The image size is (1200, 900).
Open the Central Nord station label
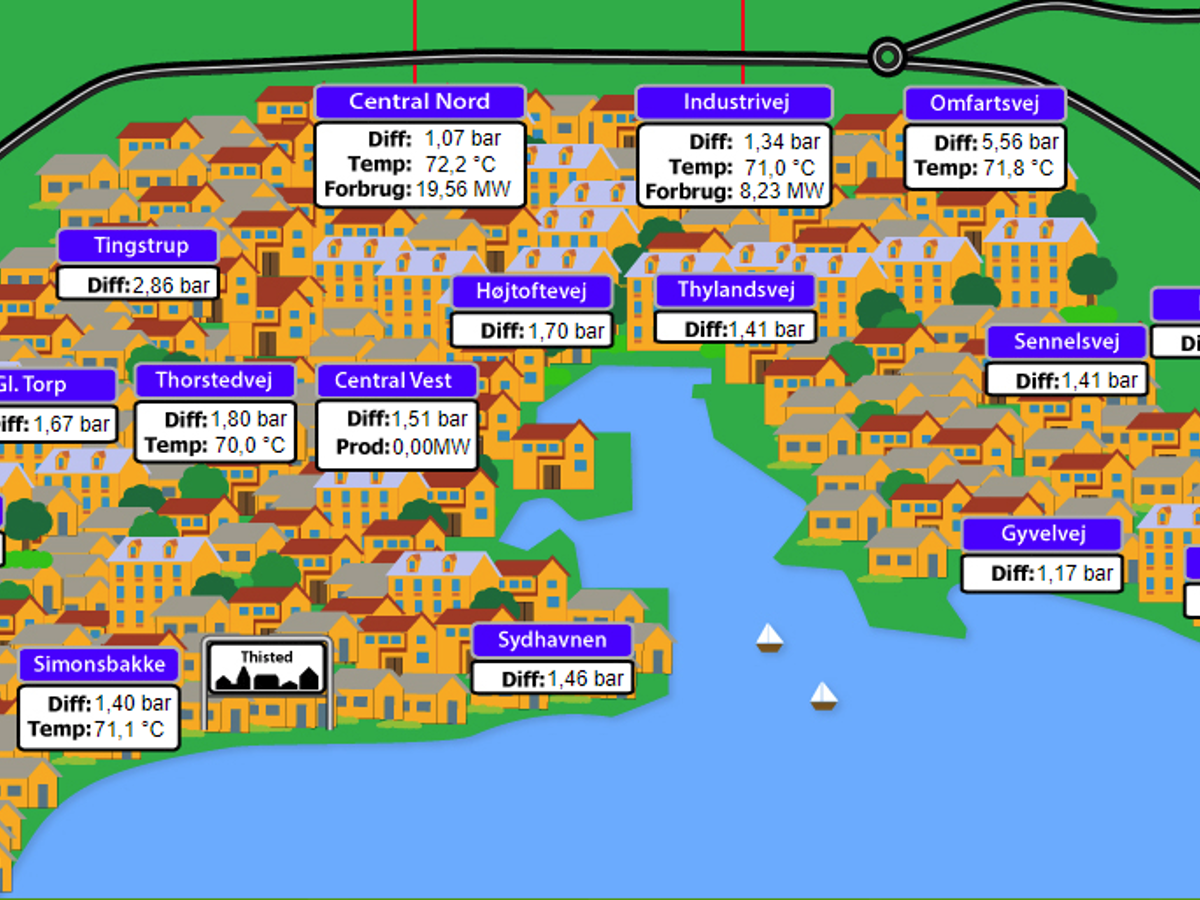click(x=419, y=102)
